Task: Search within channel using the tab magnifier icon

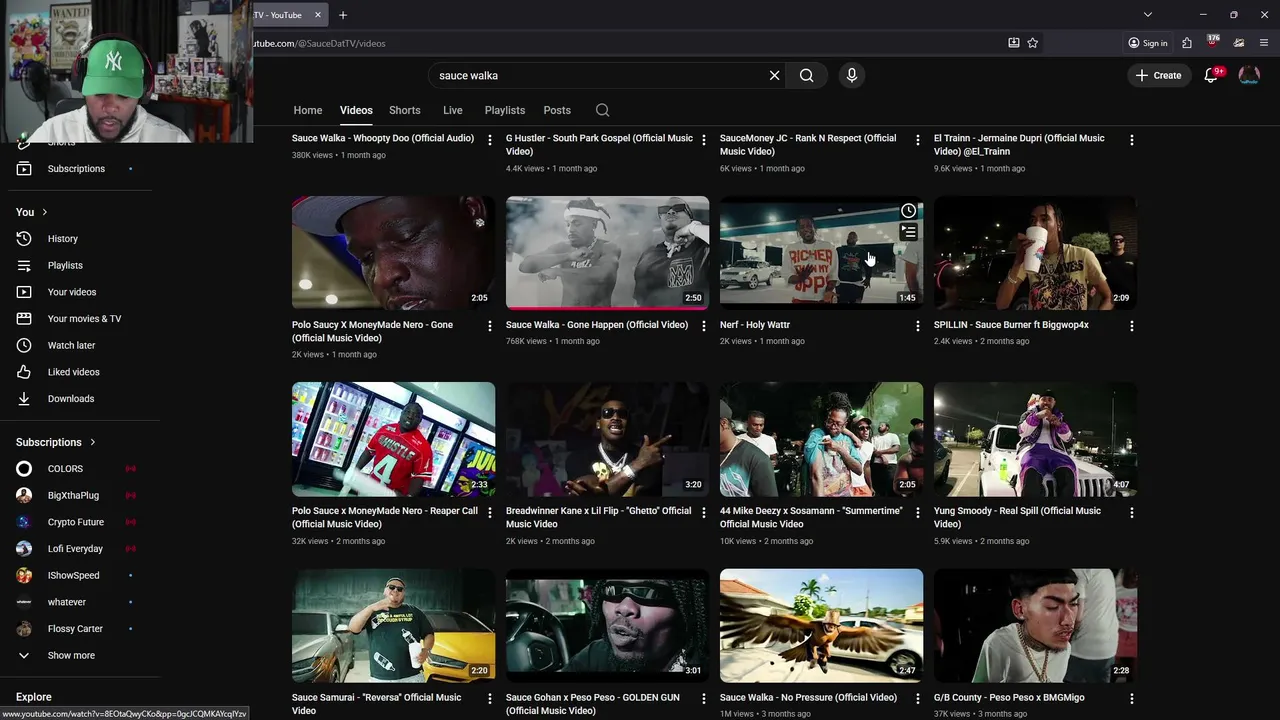Action: tap(602, 110)
